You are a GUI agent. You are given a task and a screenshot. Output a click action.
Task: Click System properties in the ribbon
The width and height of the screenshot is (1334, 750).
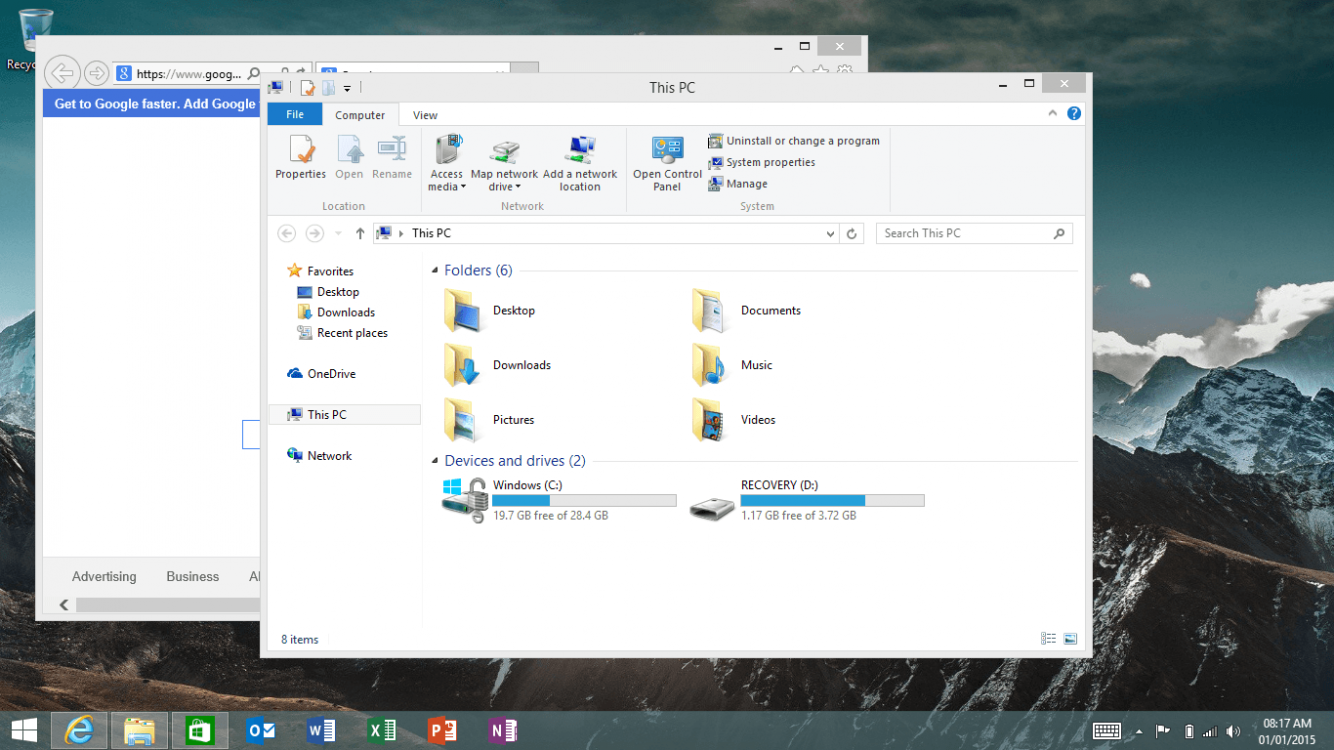pyautogui.click(x=761, y=162)
